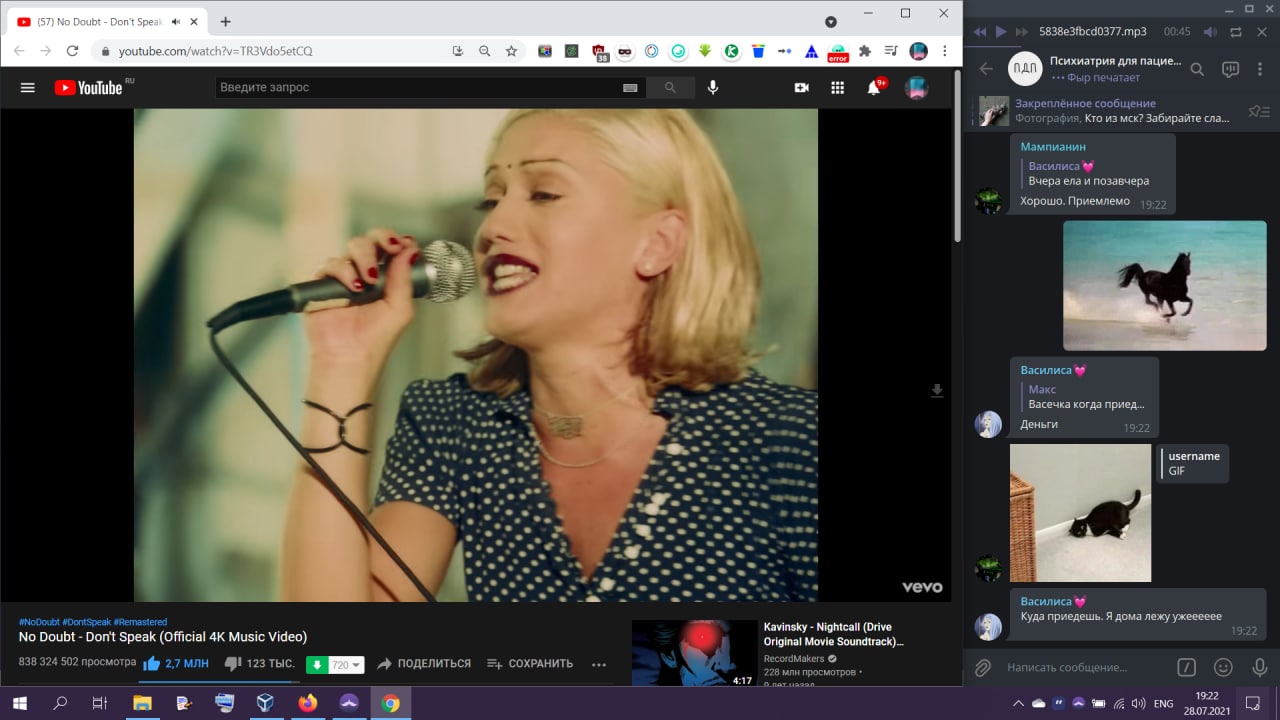The width and height of the screenshot is (1280, 720).
Task: Open on-screen keyboard in YouTube search box
Action: 630,88
